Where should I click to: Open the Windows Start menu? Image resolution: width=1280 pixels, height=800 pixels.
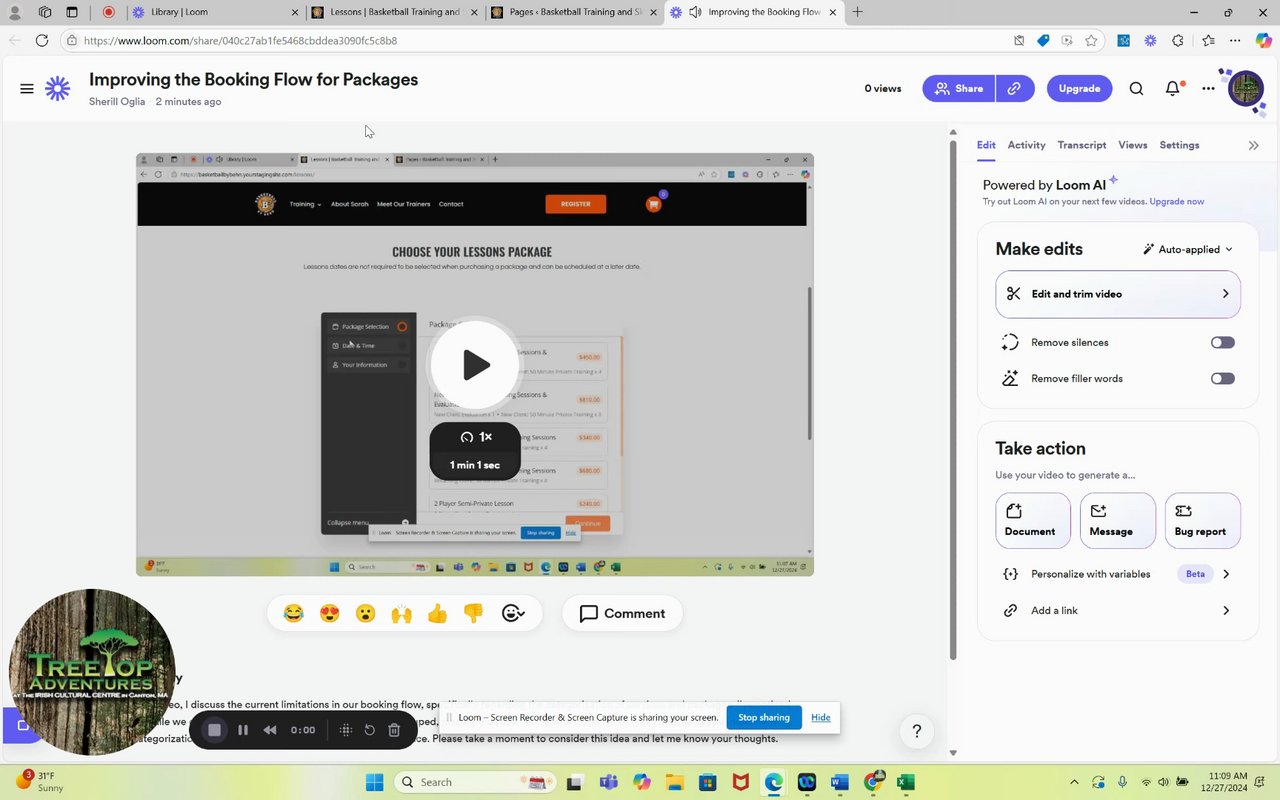[374, 782]
